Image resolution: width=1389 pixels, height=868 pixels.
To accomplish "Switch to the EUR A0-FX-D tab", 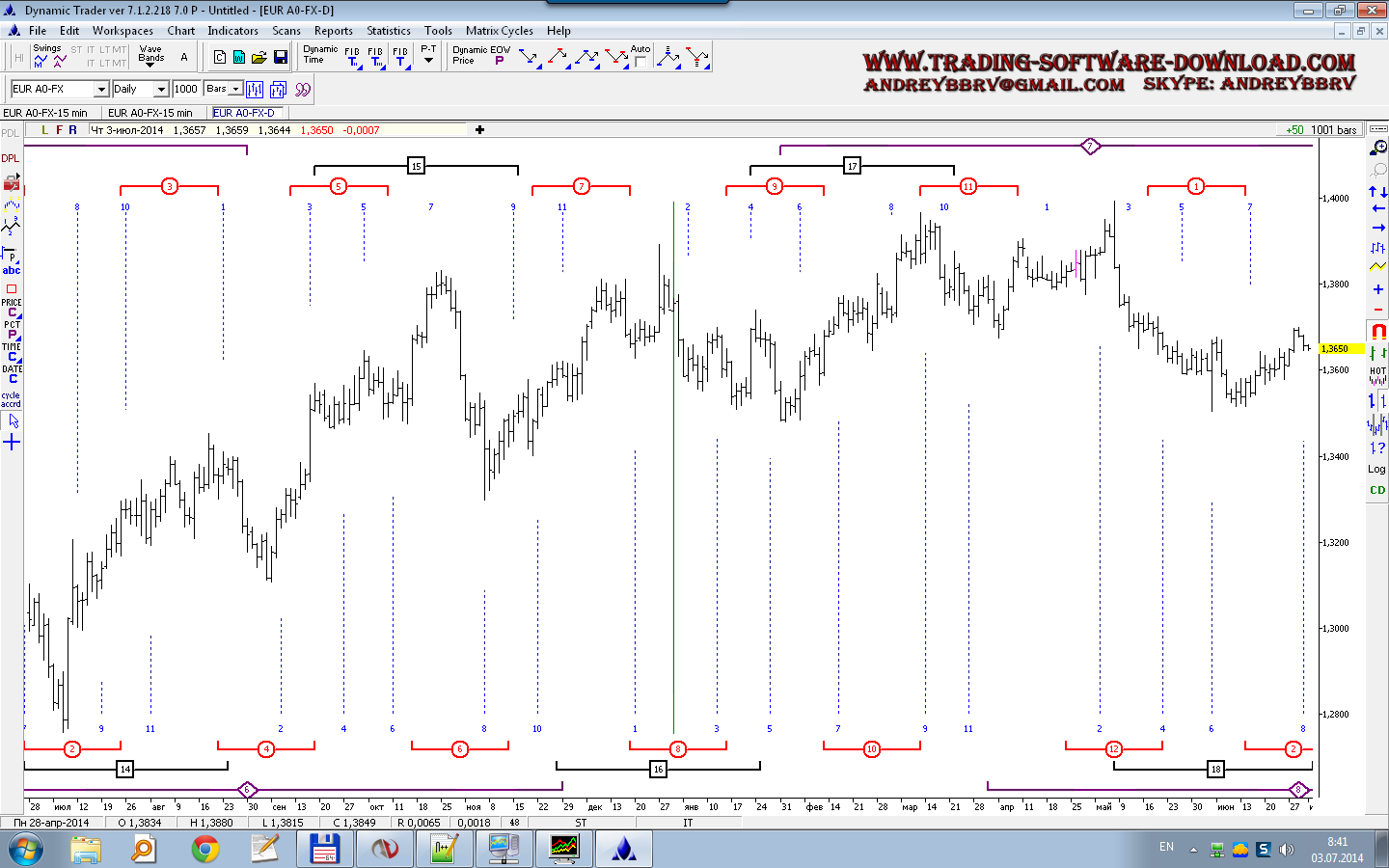I will 244,113.
